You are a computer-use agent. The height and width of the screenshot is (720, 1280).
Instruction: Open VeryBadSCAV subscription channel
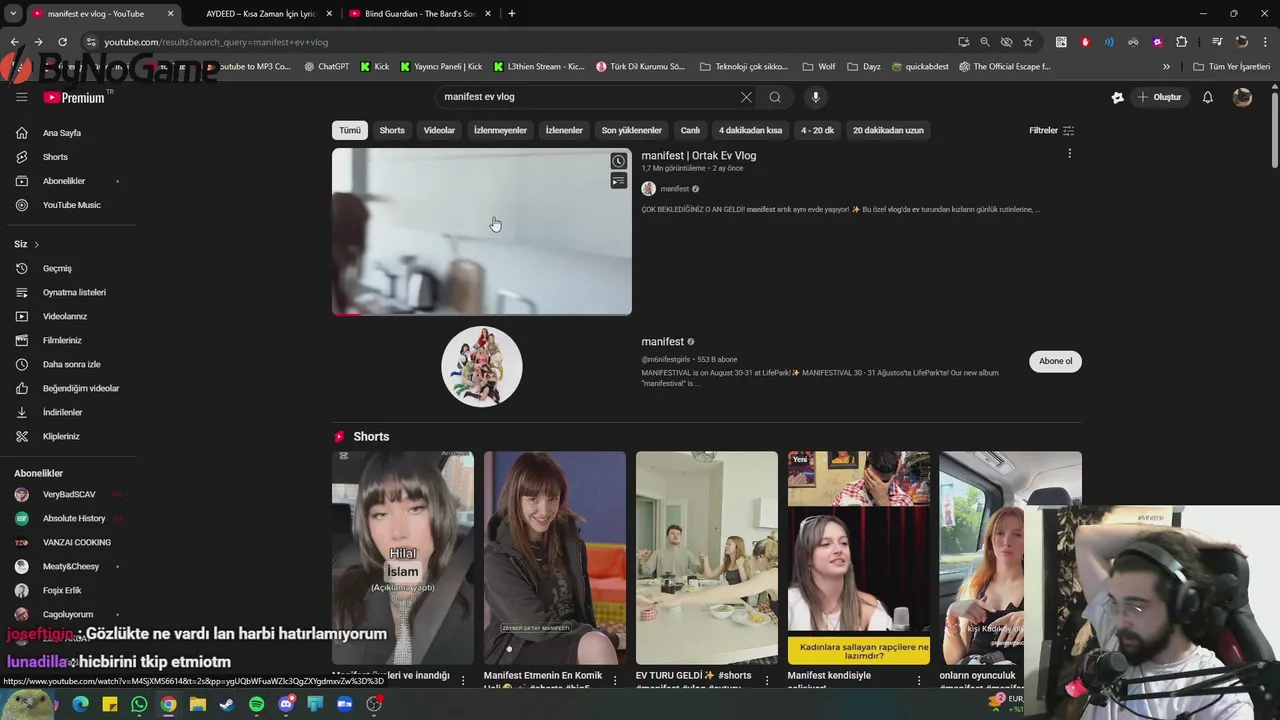click(x=68, y=494)
